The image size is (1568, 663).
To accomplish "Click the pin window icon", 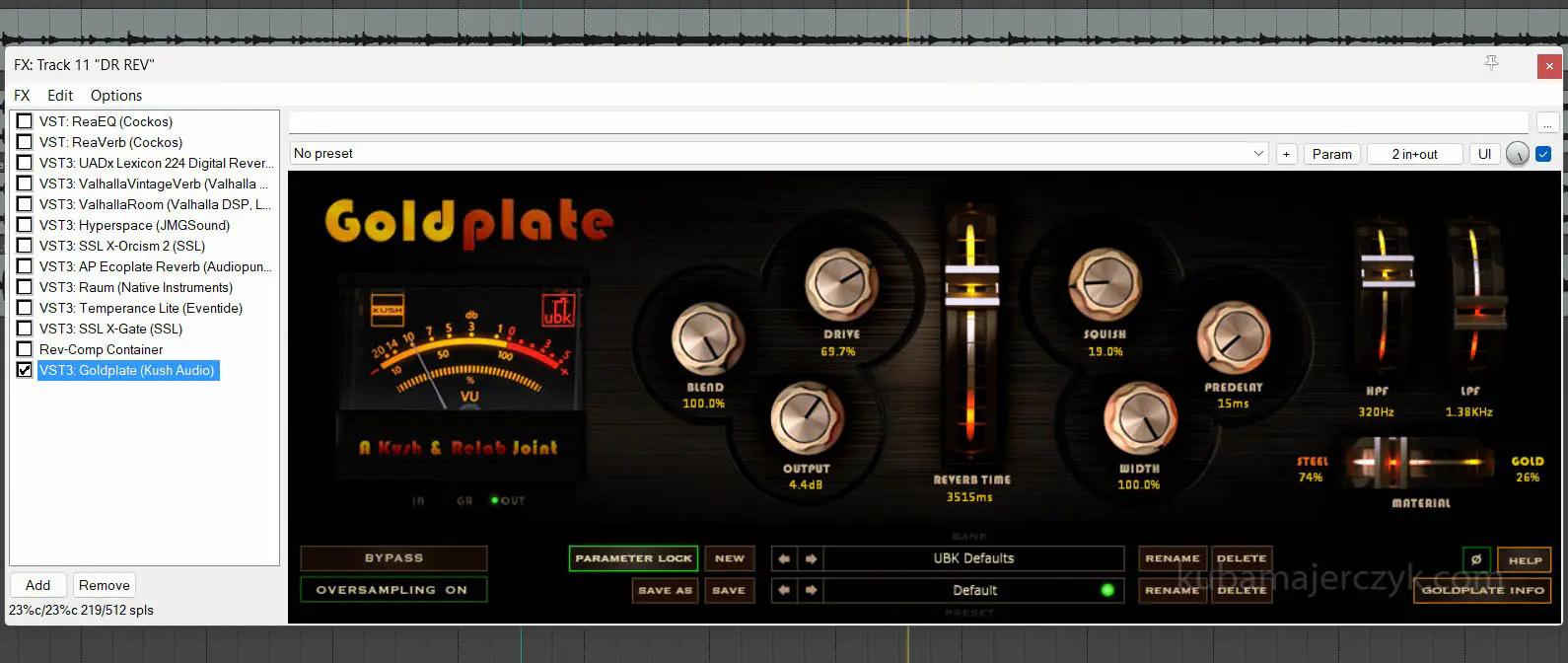I will pyautogui.click(x=1491, y=63).
